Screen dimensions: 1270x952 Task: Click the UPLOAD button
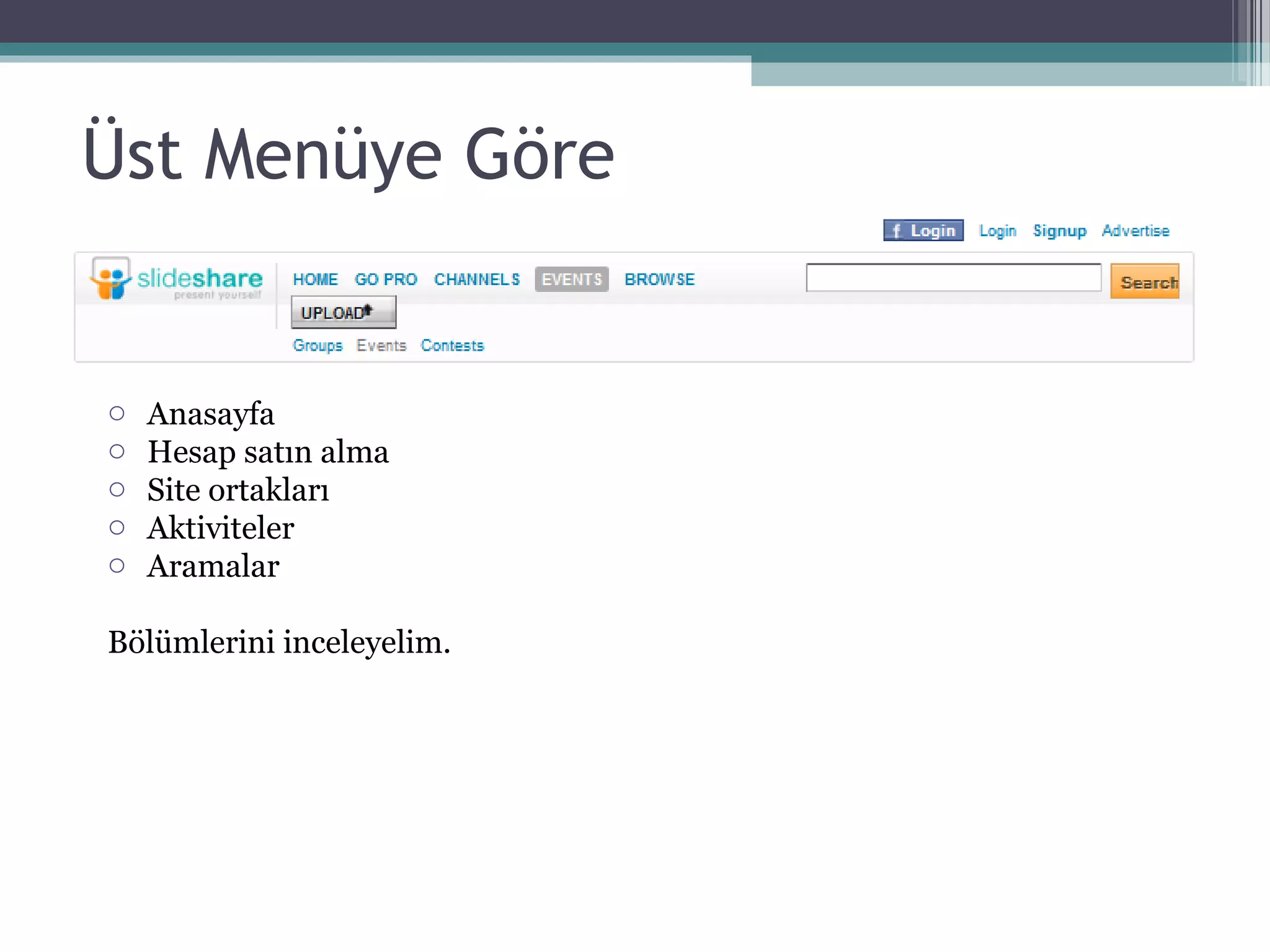(x=344, y=312)
